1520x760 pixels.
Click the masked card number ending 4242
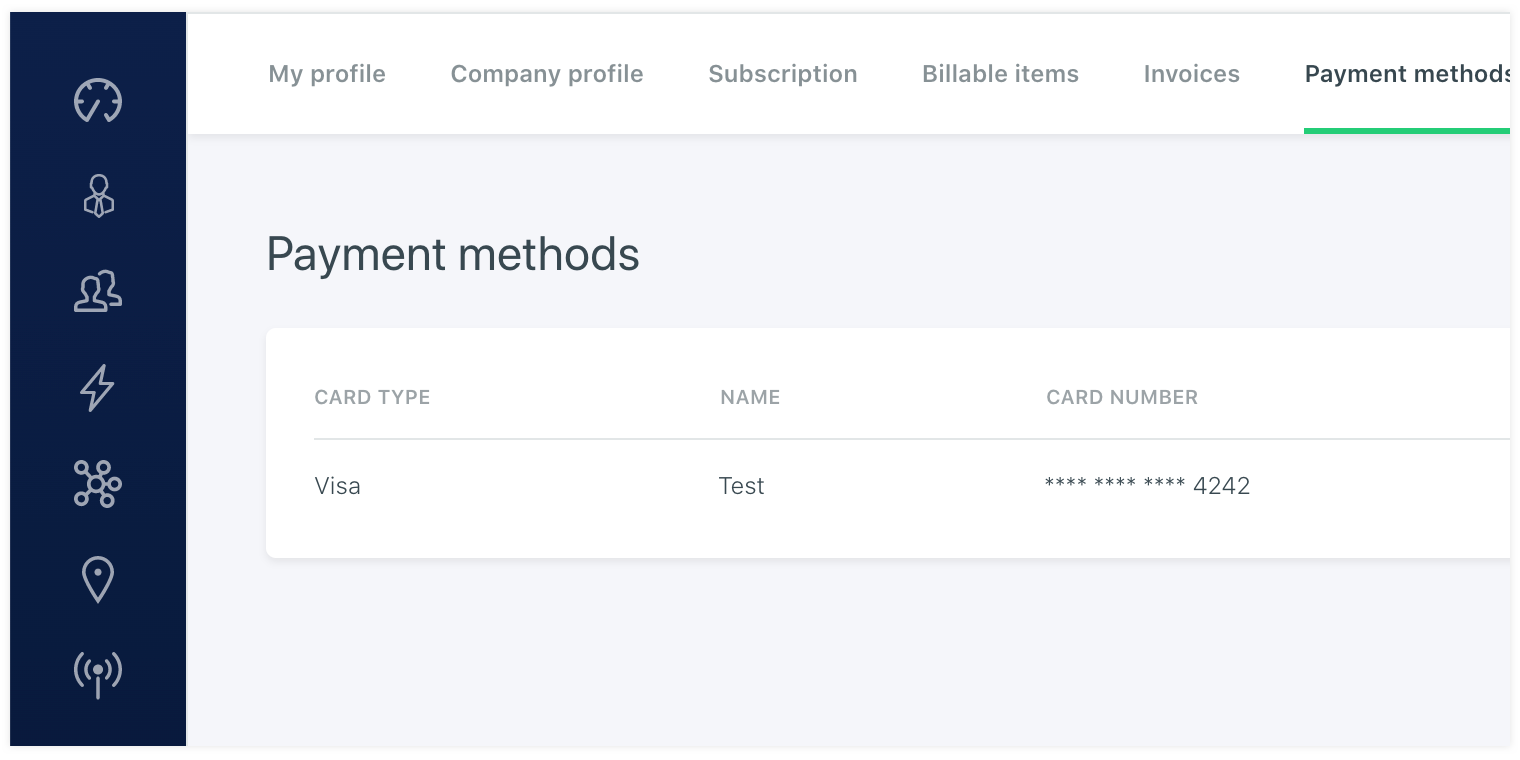pos(1147,486)
